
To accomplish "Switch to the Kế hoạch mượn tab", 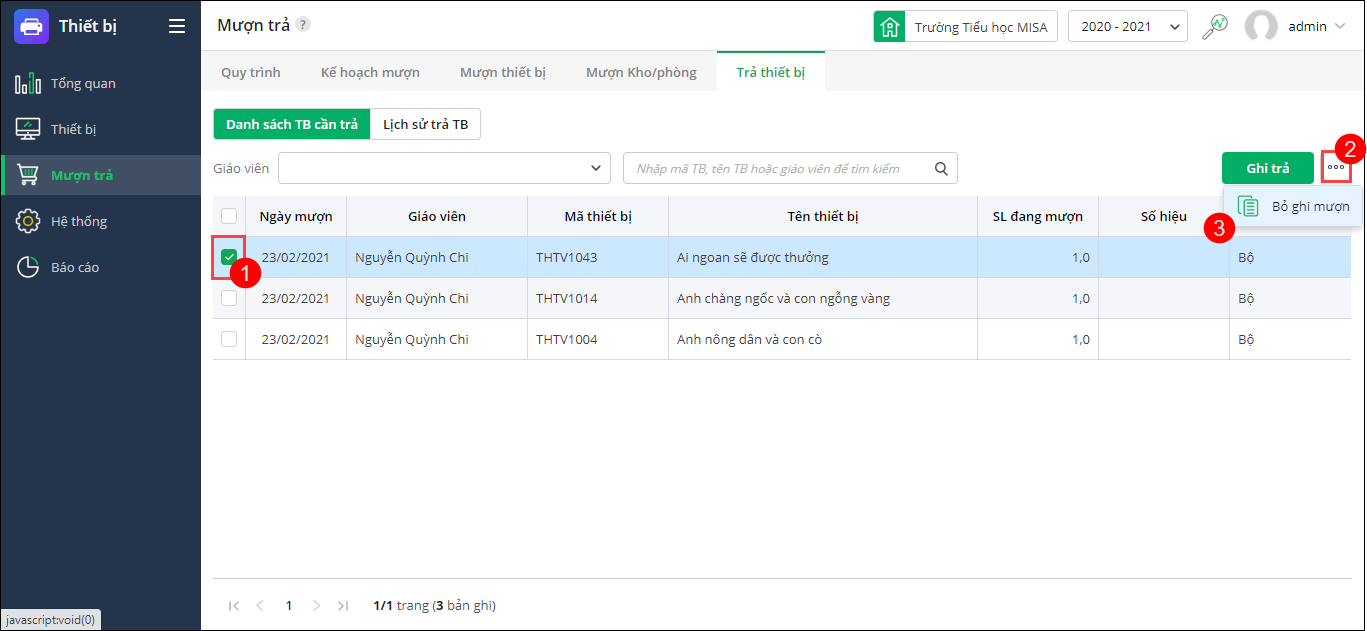I will click(370, 72).
